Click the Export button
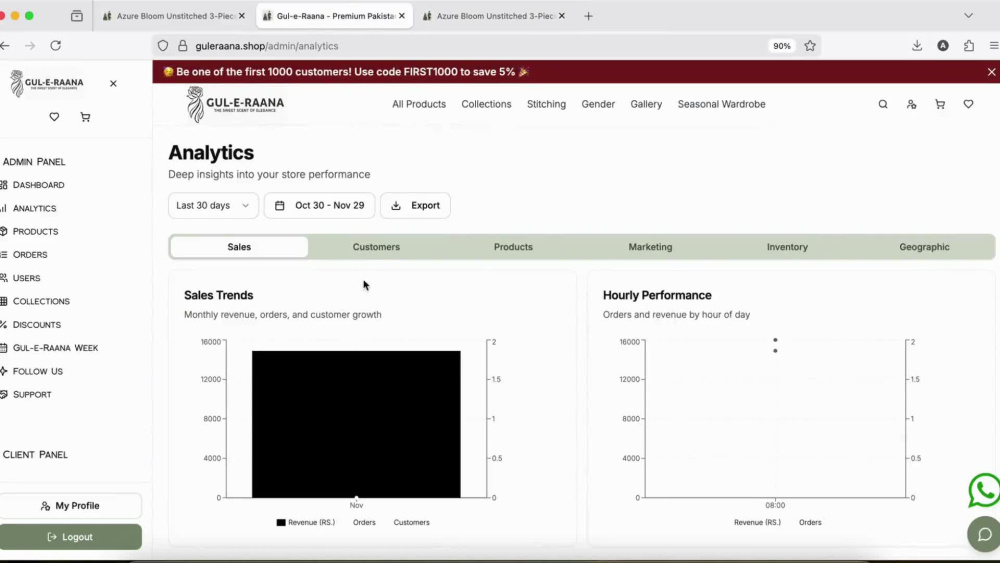 (x=415, y=205)
